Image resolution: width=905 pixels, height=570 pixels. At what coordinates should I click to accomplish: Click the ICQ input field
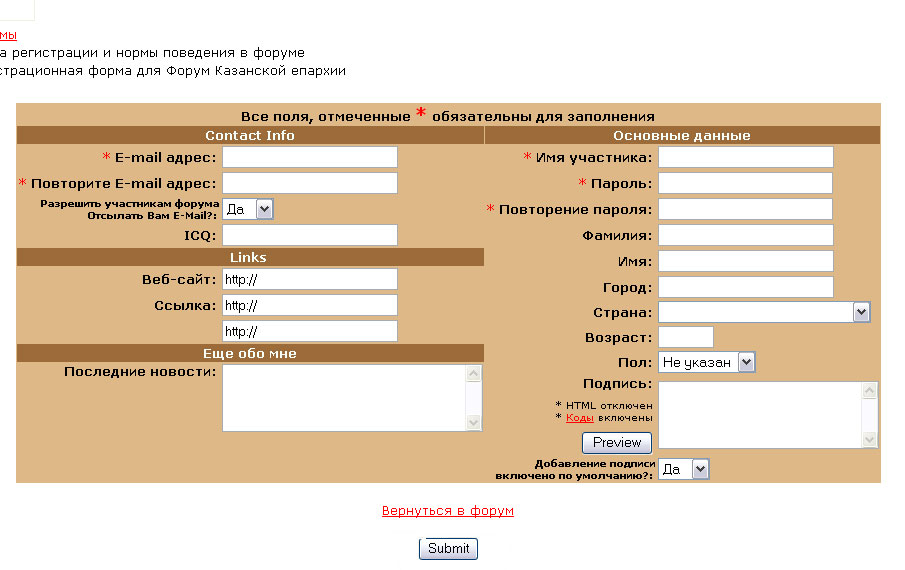click(310, 235)
